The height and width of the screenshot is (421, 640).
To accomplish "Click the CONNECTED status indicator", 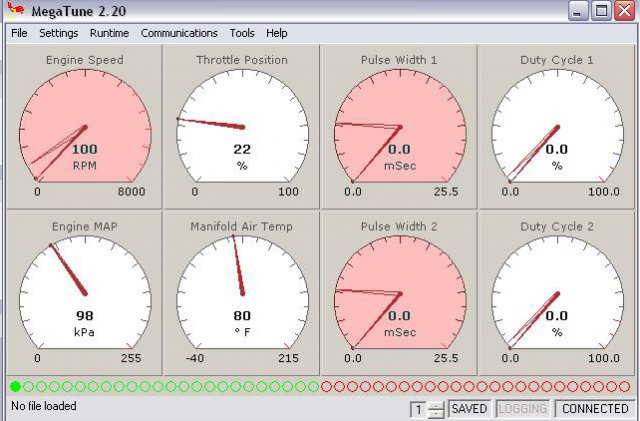I will (x=595, y=409).
